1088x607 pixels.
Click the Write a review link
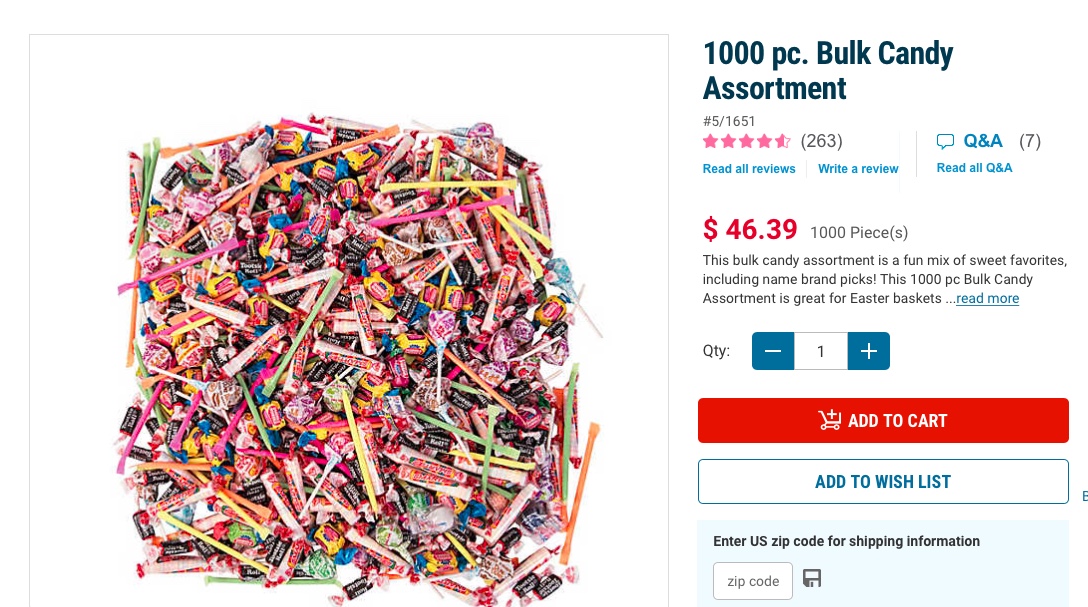pyautogui.click(x=858, y=169)
